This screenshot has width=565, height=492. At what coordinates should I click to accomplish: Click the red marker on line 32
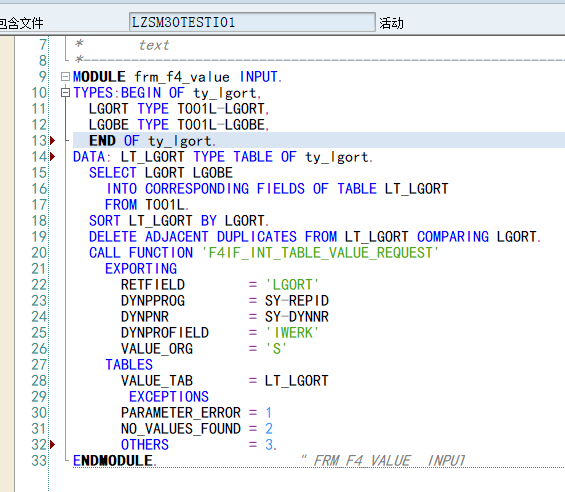point(53,444)
